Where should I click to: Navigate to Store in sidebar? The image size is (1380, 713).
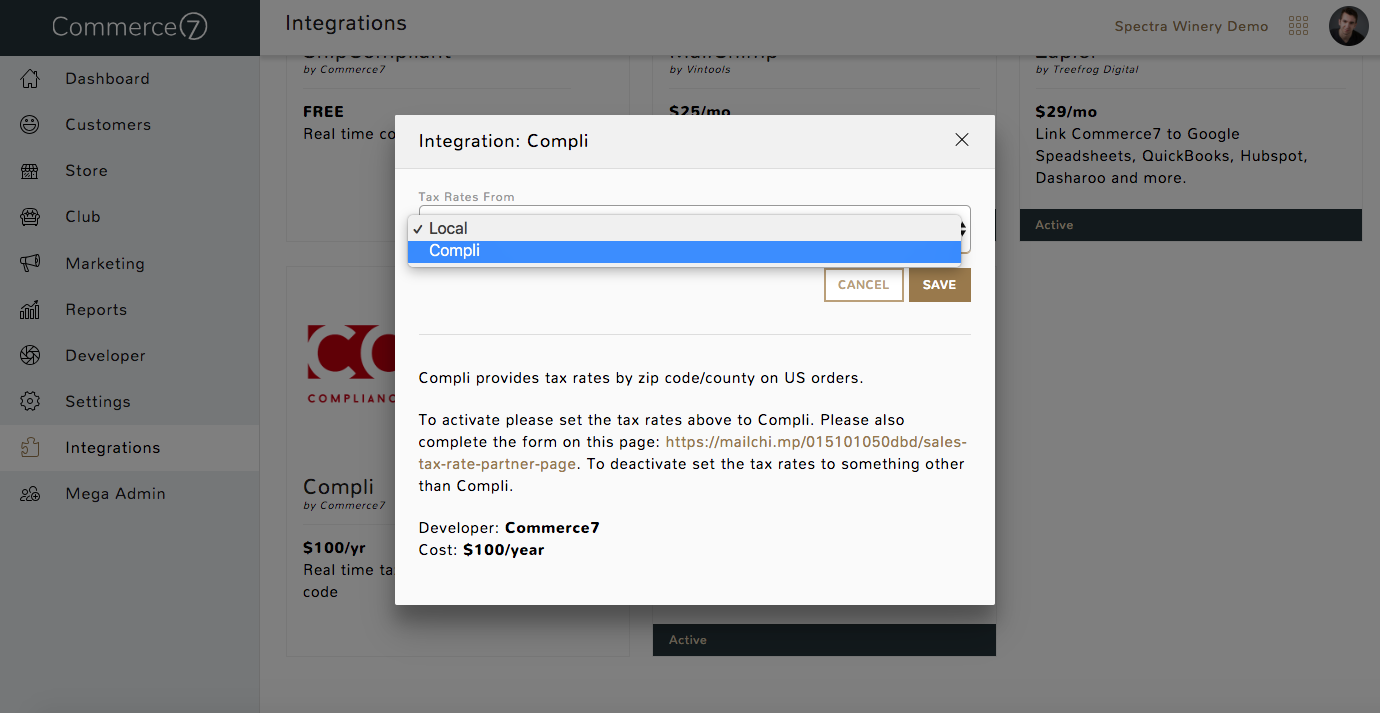pos(86,171)
